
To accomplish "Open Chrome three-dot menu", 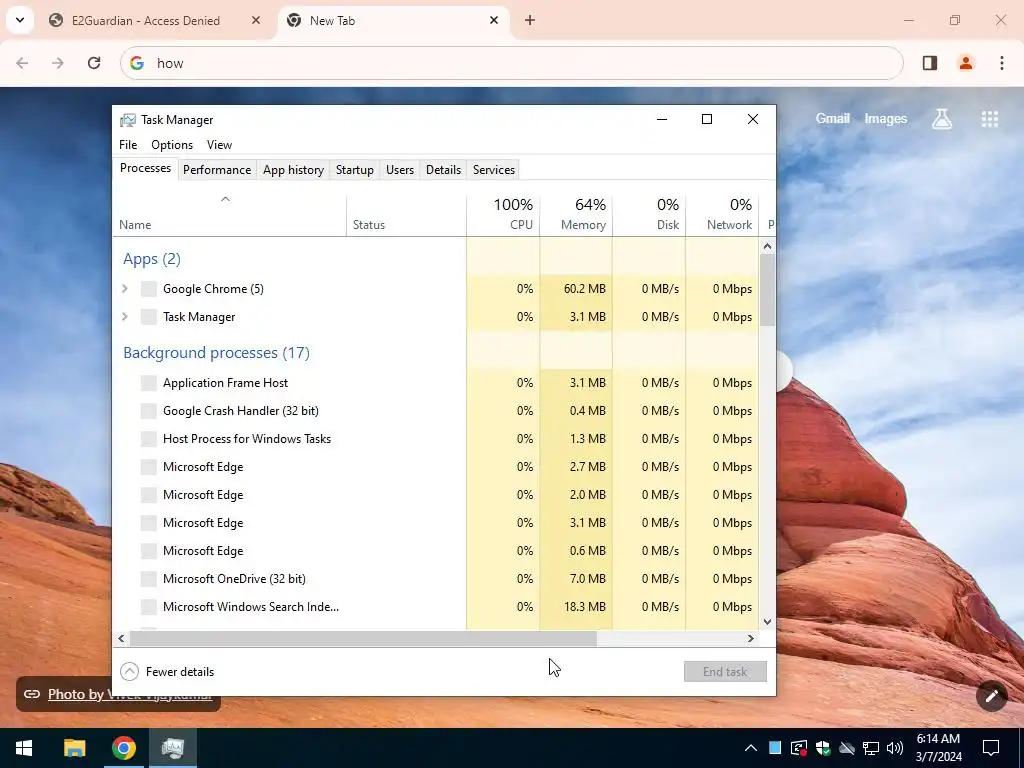I will coord(1002,63).
